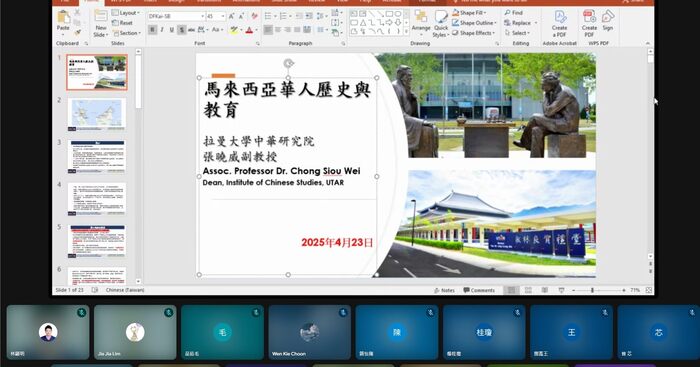Click Increase Font Size icon

(232, 16)
